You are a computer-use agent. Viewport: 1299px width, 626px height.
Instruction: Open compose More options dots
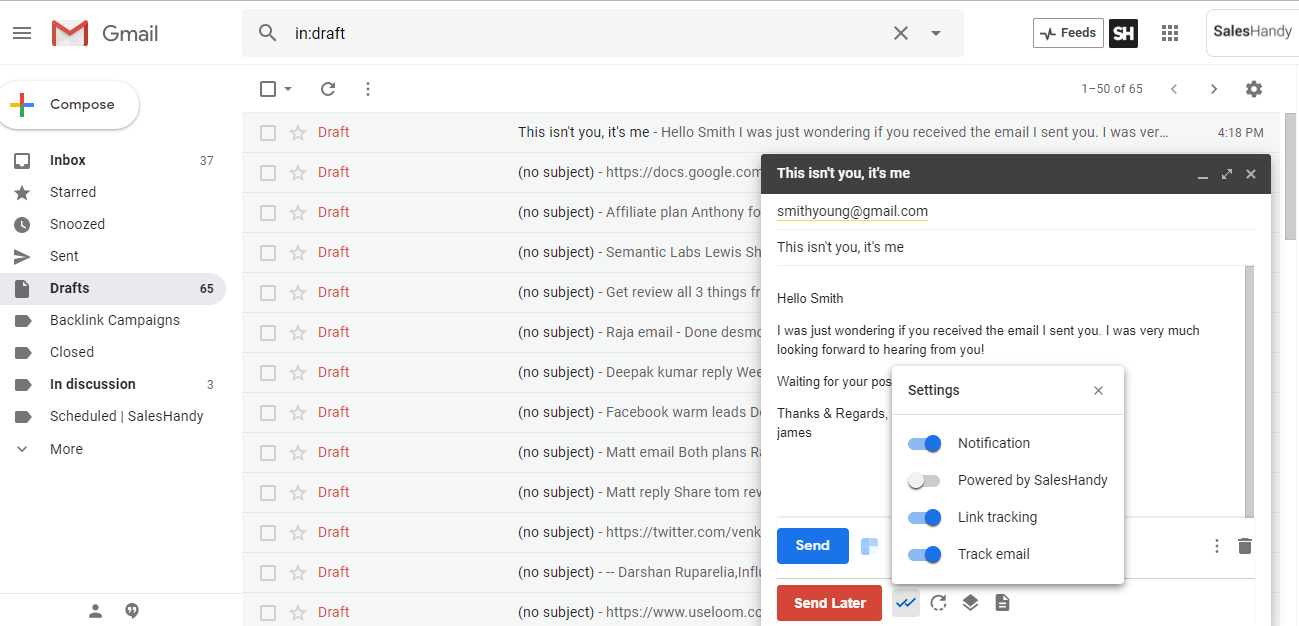pyautogui.click(x=1217, y=546)
